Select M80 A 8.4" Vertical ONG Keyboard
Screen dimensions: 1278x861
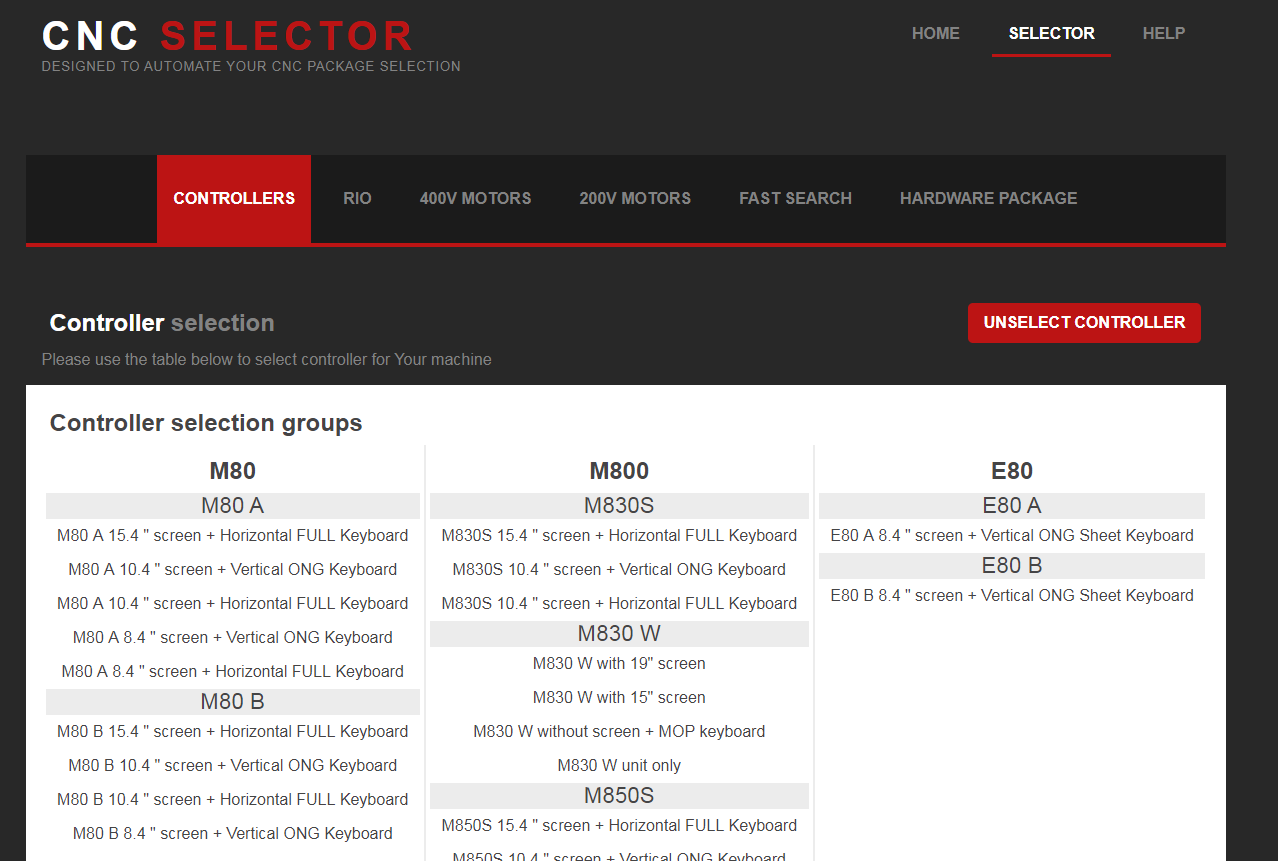tap(233, 637)
